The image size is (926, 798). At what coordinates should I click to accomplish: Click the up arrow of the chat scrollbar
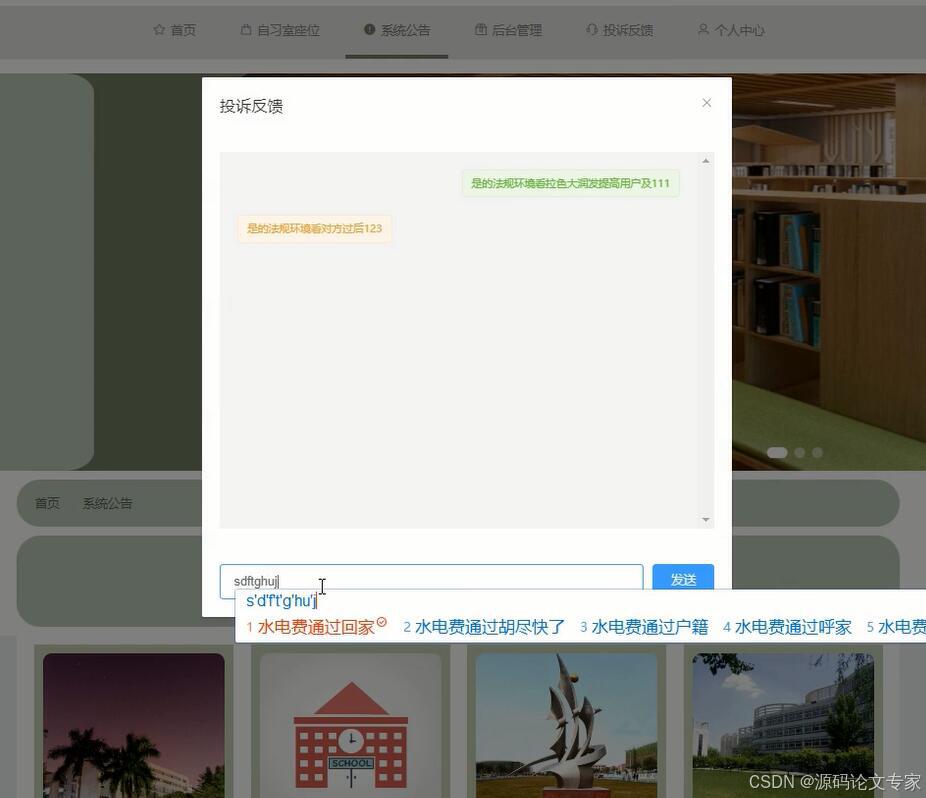705,159
